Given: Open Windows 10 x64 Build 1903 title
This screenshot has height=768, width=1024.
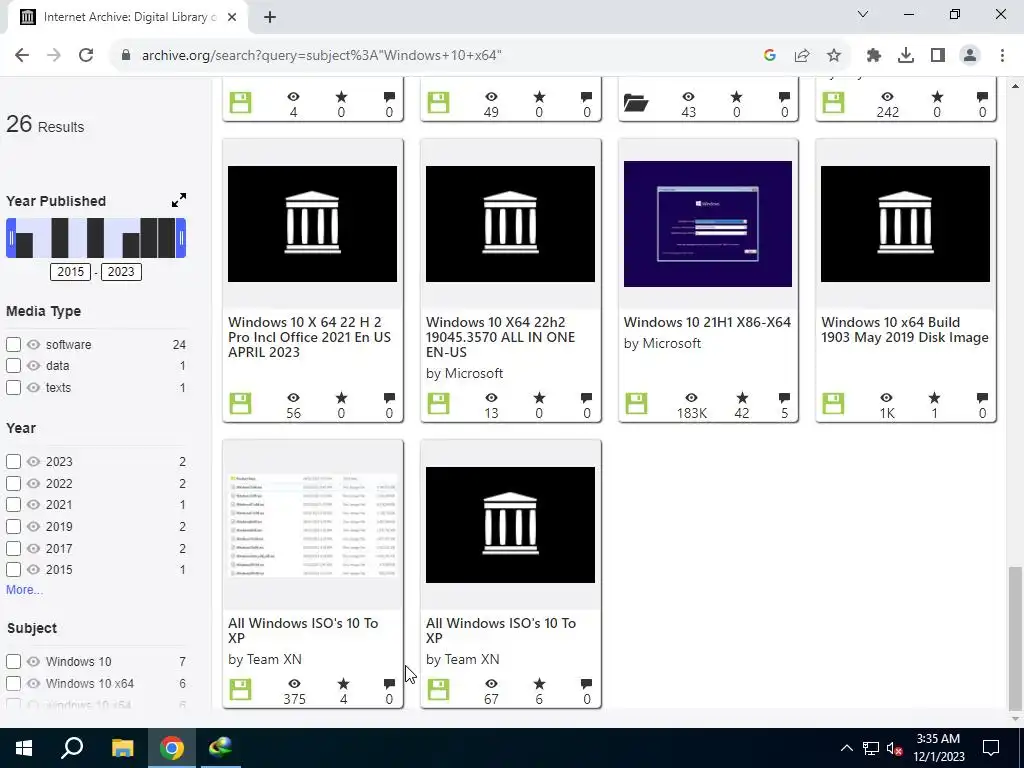Looking at the screenshot, I should click(905, 330).
